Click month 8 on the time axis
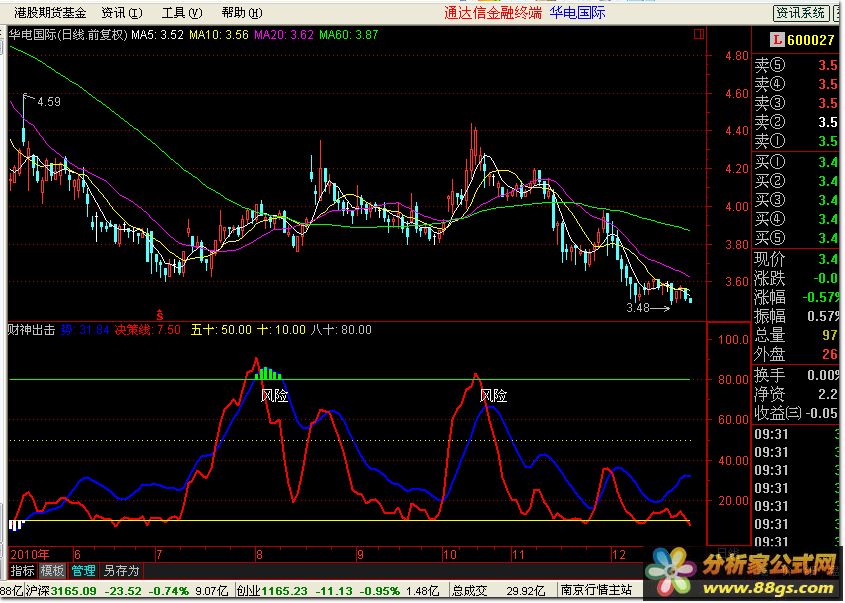 click(259, 555)
